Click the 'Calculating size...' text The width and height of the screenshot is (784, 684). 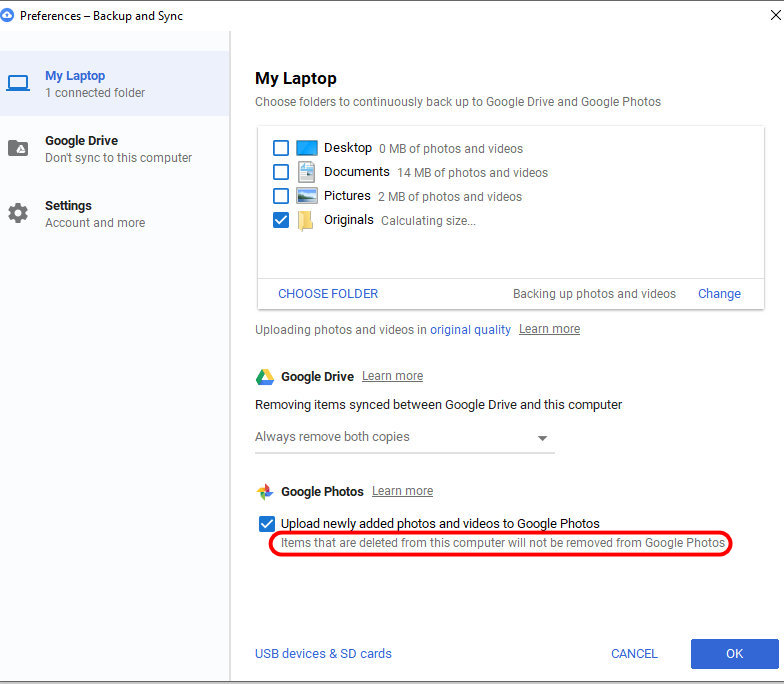[428, 221]
